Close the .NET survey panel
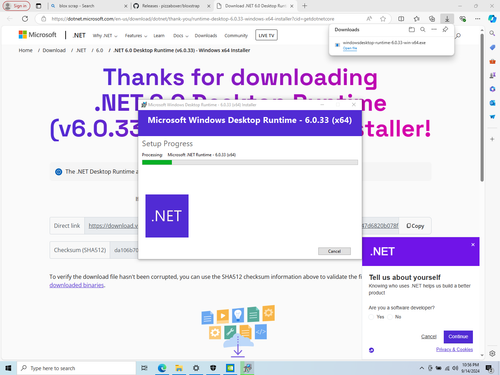 click(473, 245)
